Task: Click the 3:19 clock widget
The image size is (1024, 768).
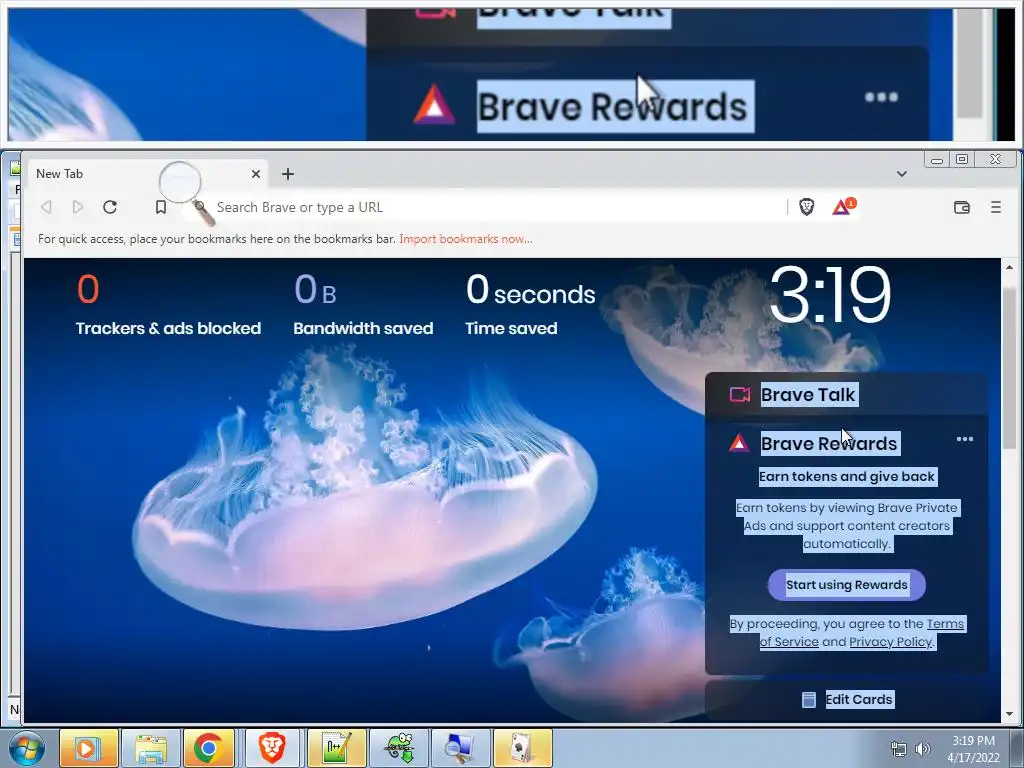Action: [830, 295]
